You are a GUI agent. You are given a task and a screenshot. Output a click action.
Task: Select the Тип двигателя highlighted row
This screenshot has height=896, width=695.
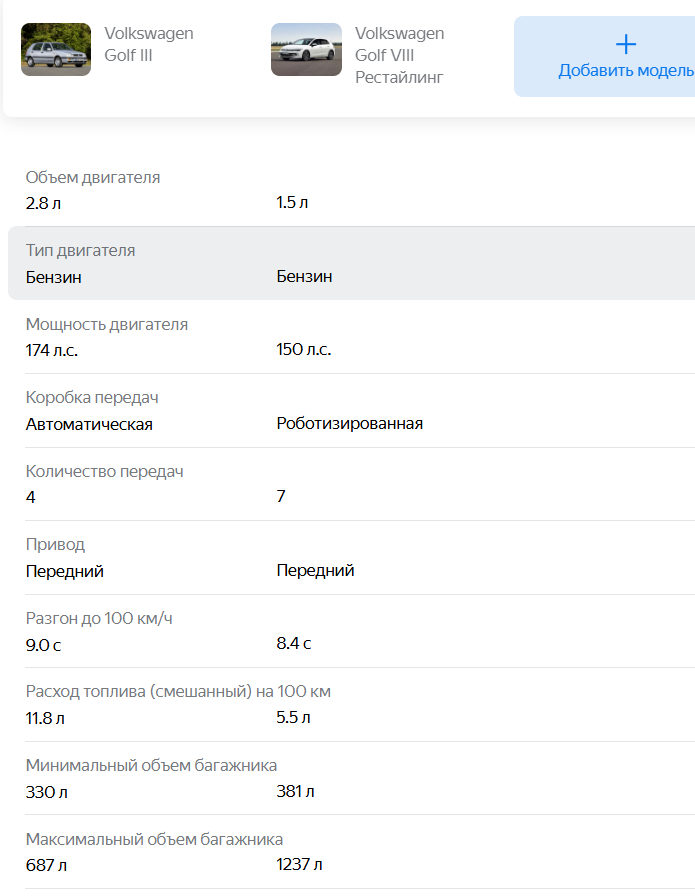click(x=350, y=263)
